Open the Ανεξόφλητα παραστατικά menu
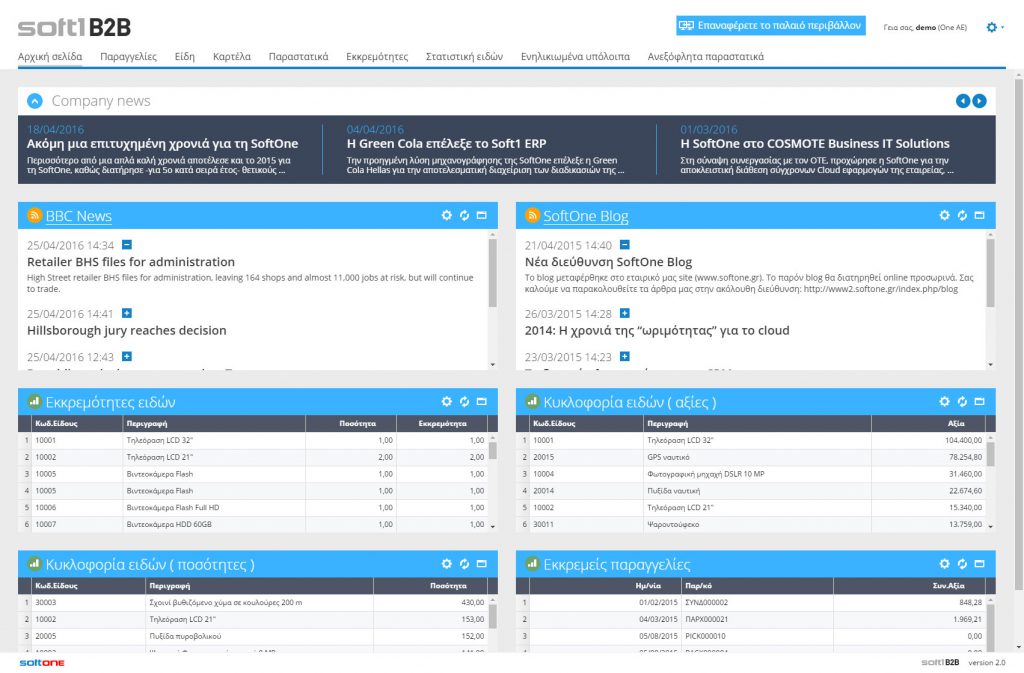 pos(706,57)
